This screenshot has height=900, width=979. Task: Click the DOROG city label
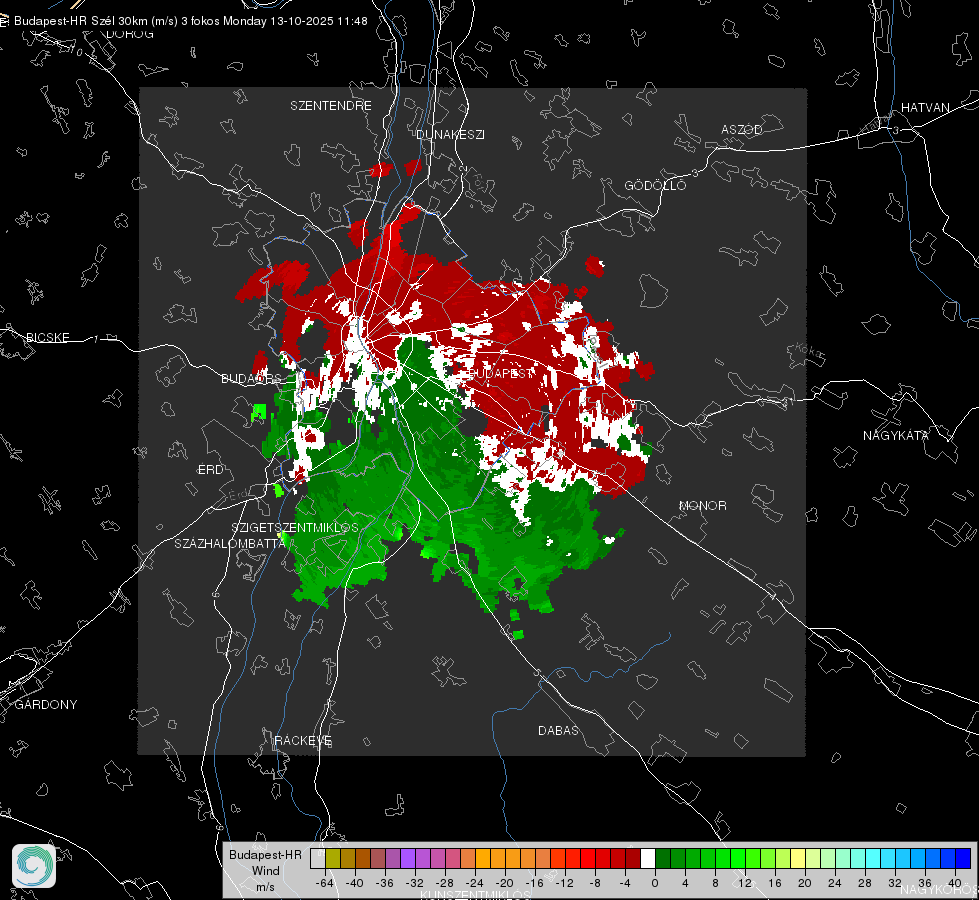pos(130,34)
